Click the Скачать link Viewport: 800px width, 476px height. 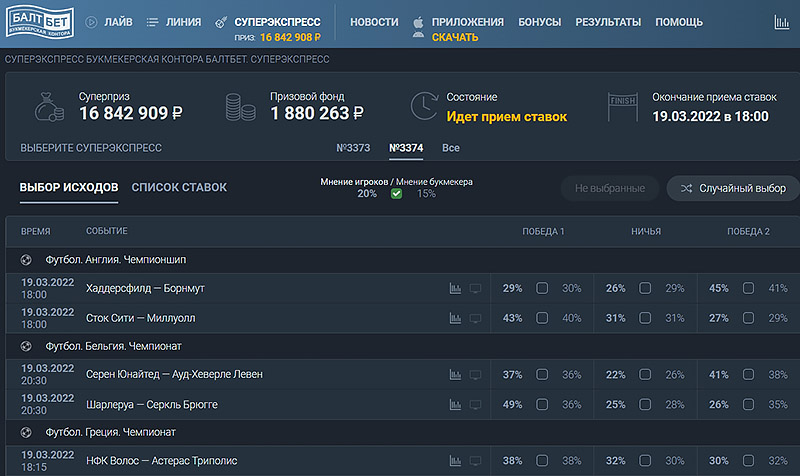pos(455,37)
